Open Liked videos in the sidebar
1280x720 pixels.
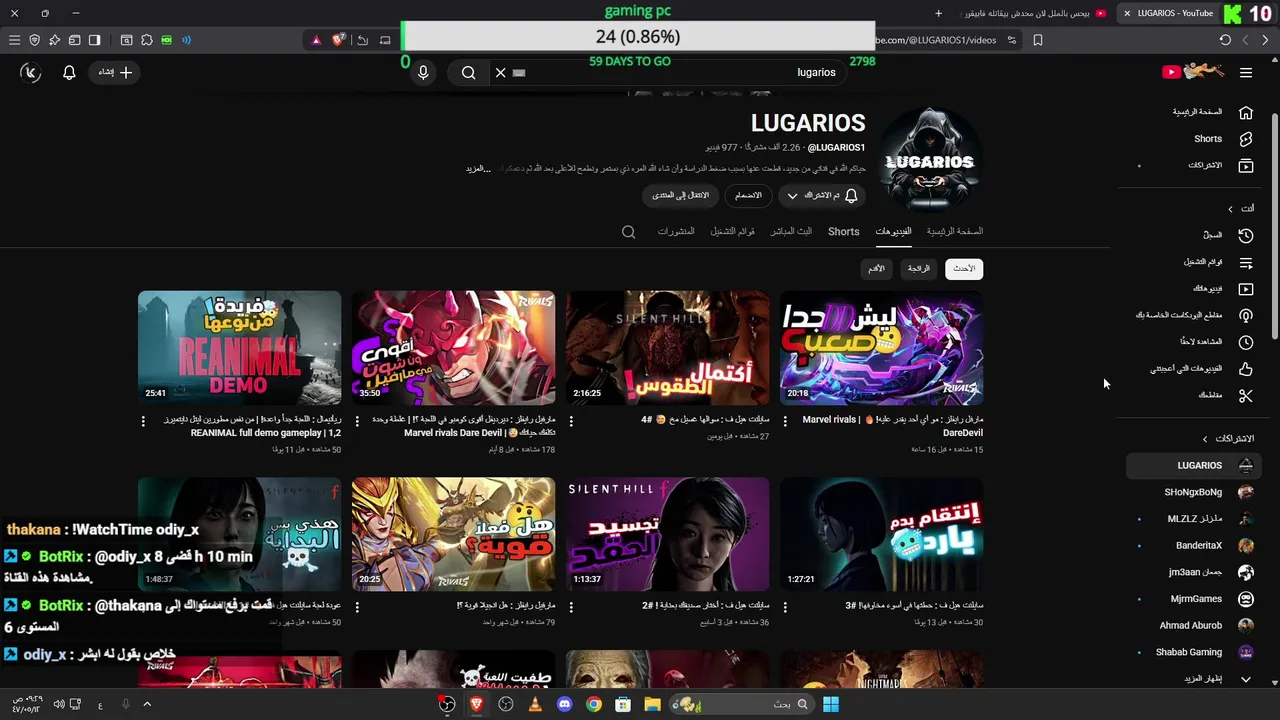tap(1200, 369)
